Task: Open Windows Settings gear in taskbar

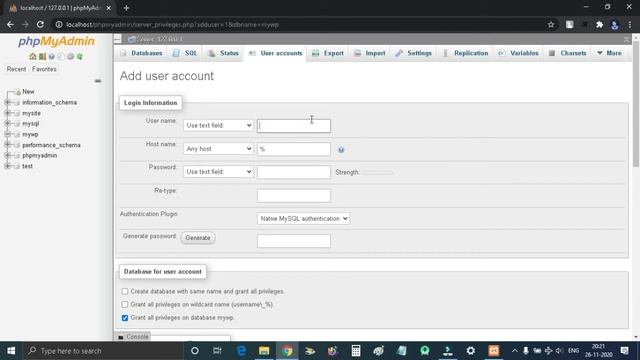Action: (x=471, y=351)
